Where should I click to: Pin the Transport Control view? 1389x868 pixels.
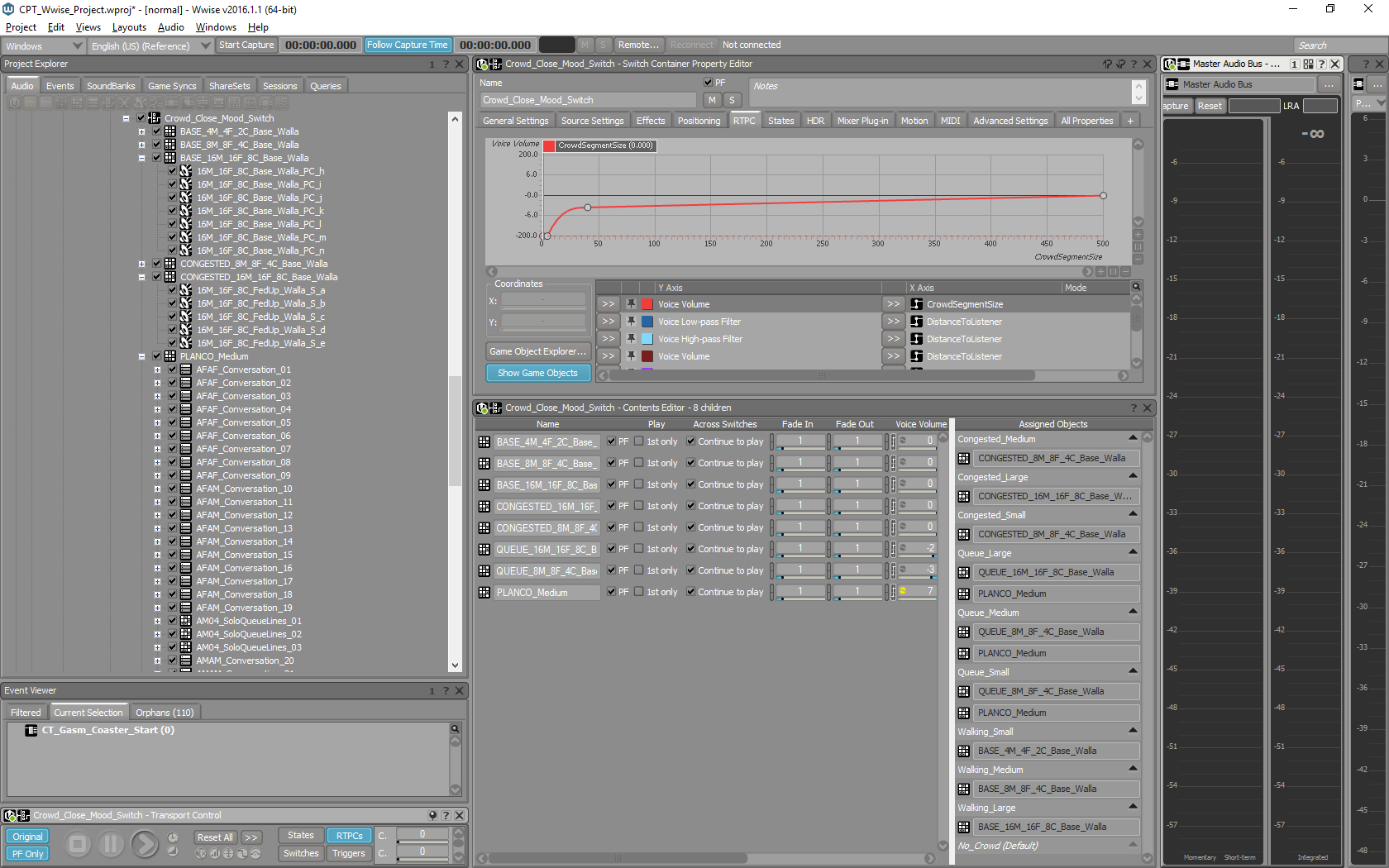pyautogui.click(x=432, y=815)
